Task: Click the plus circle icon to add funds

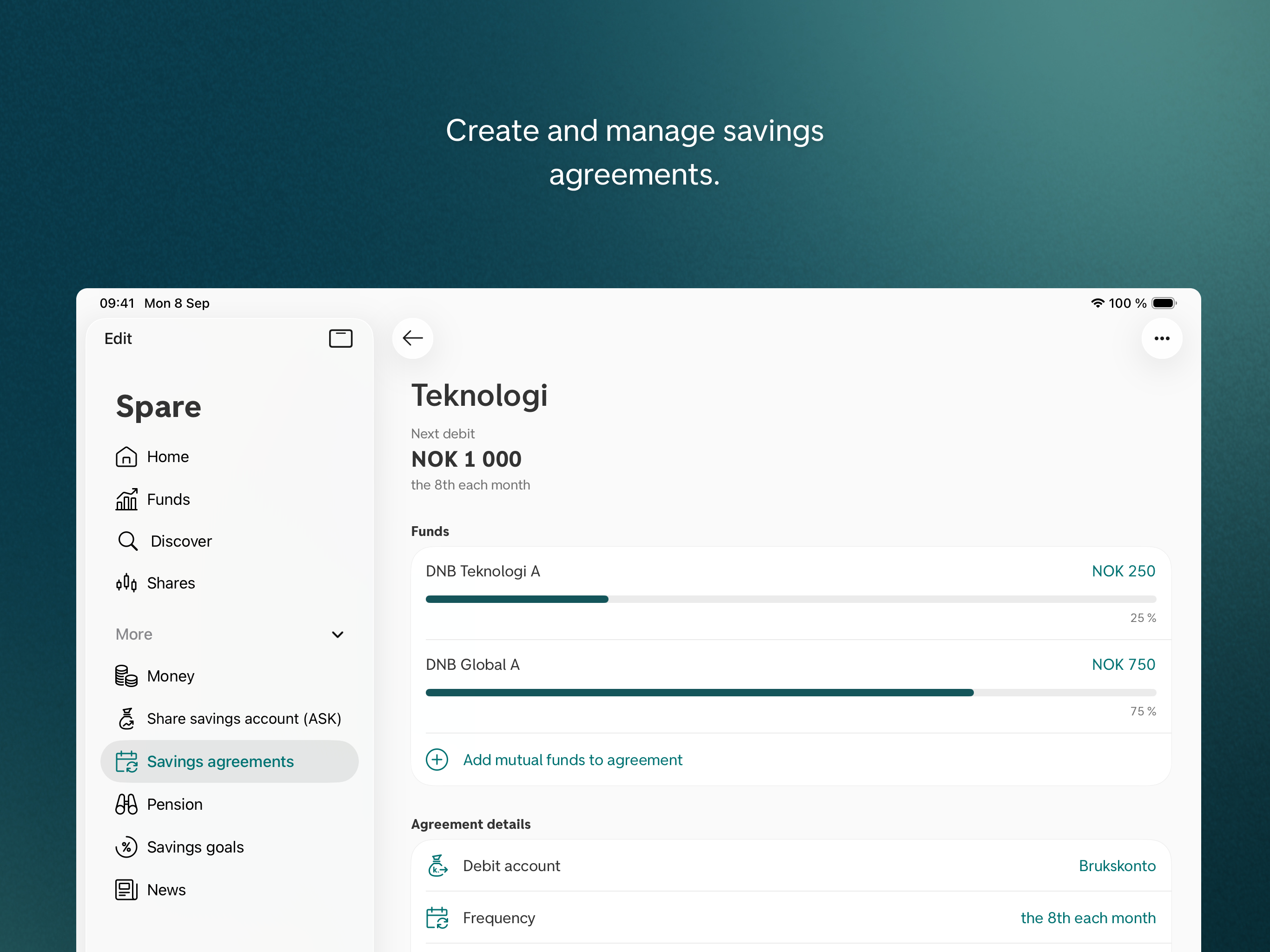Action: [437, 760]
